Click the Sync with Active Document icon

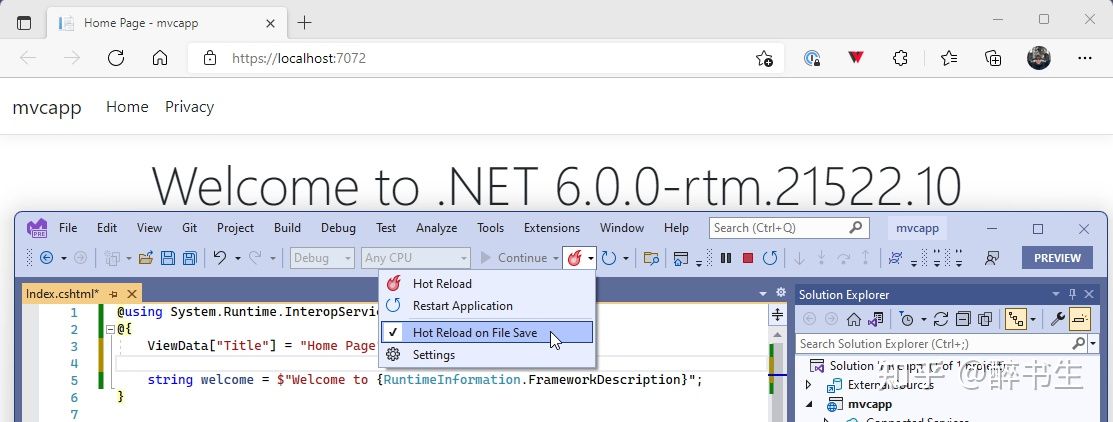[941, 319]
